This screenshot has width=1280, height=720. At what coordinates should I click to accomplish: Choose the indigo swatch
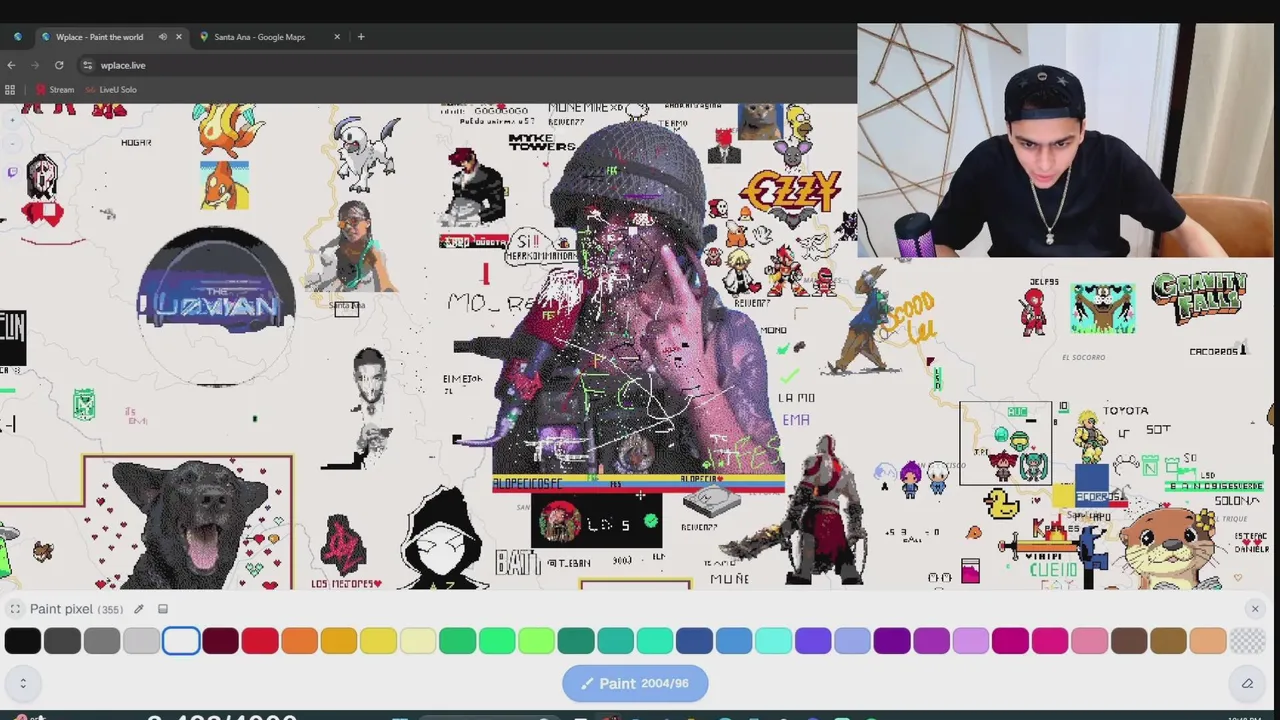click(x=813, y=641)
